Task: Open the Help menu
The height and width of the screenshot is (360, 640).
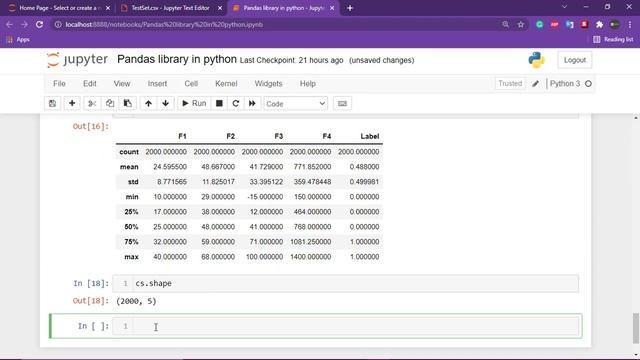Action: click(x=308, y=84)
